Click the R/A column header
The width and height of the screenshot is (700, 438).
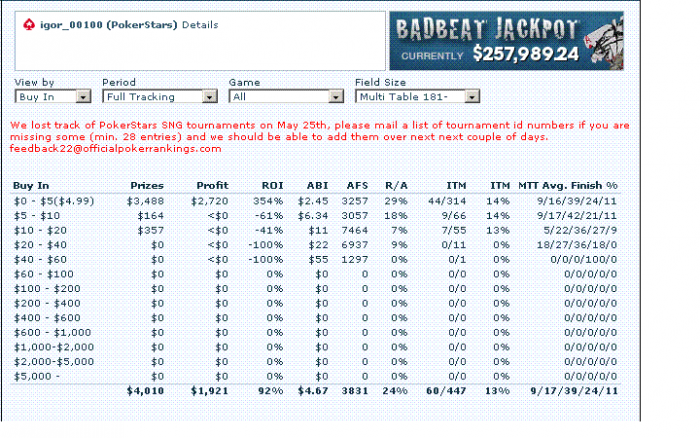[396, 186]
